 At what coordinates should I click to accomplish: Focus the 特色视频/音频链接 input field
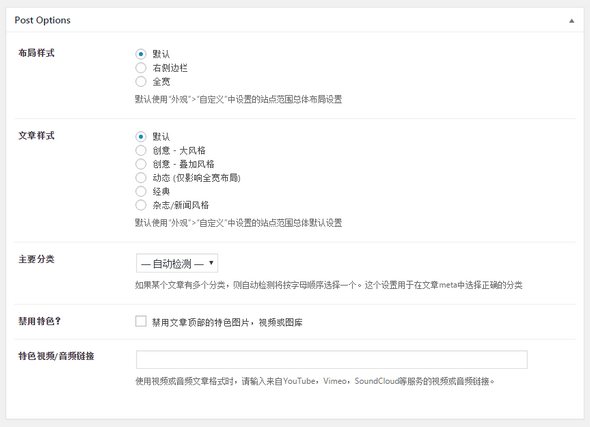pos(331,360)
